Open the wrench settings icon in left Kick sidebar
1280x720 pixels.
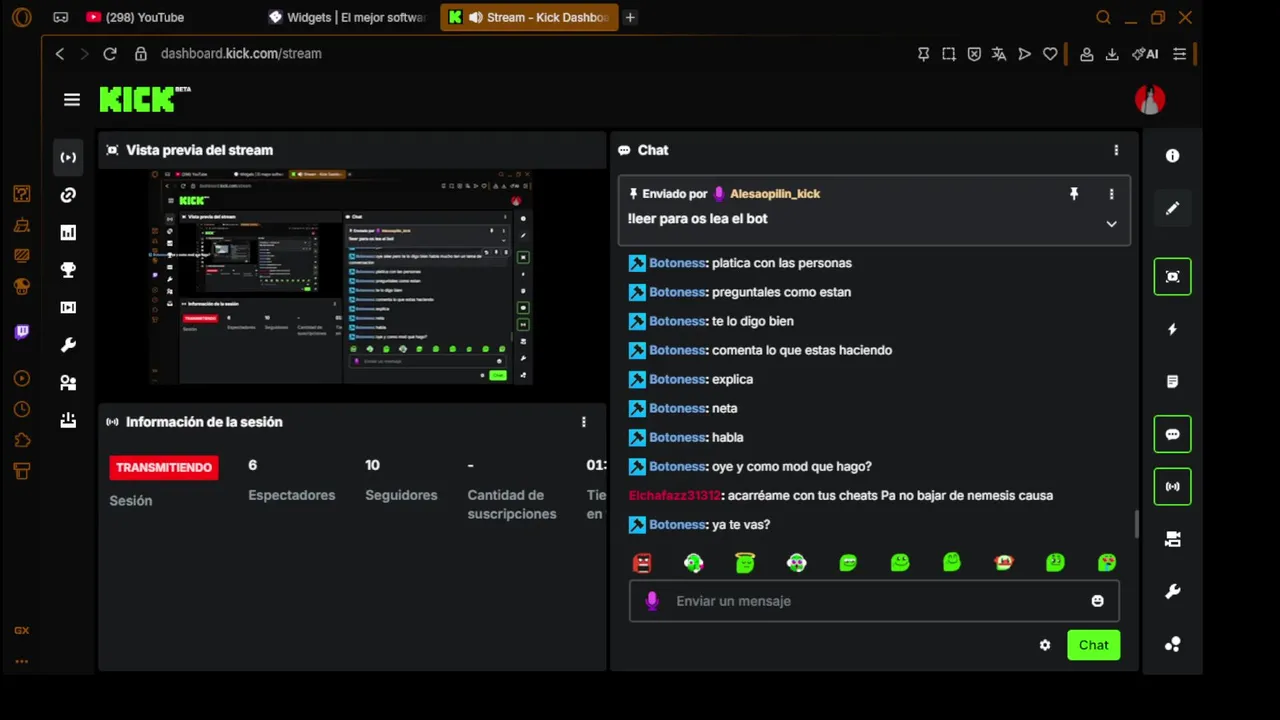pyautogui.click(x=68, y=345)
